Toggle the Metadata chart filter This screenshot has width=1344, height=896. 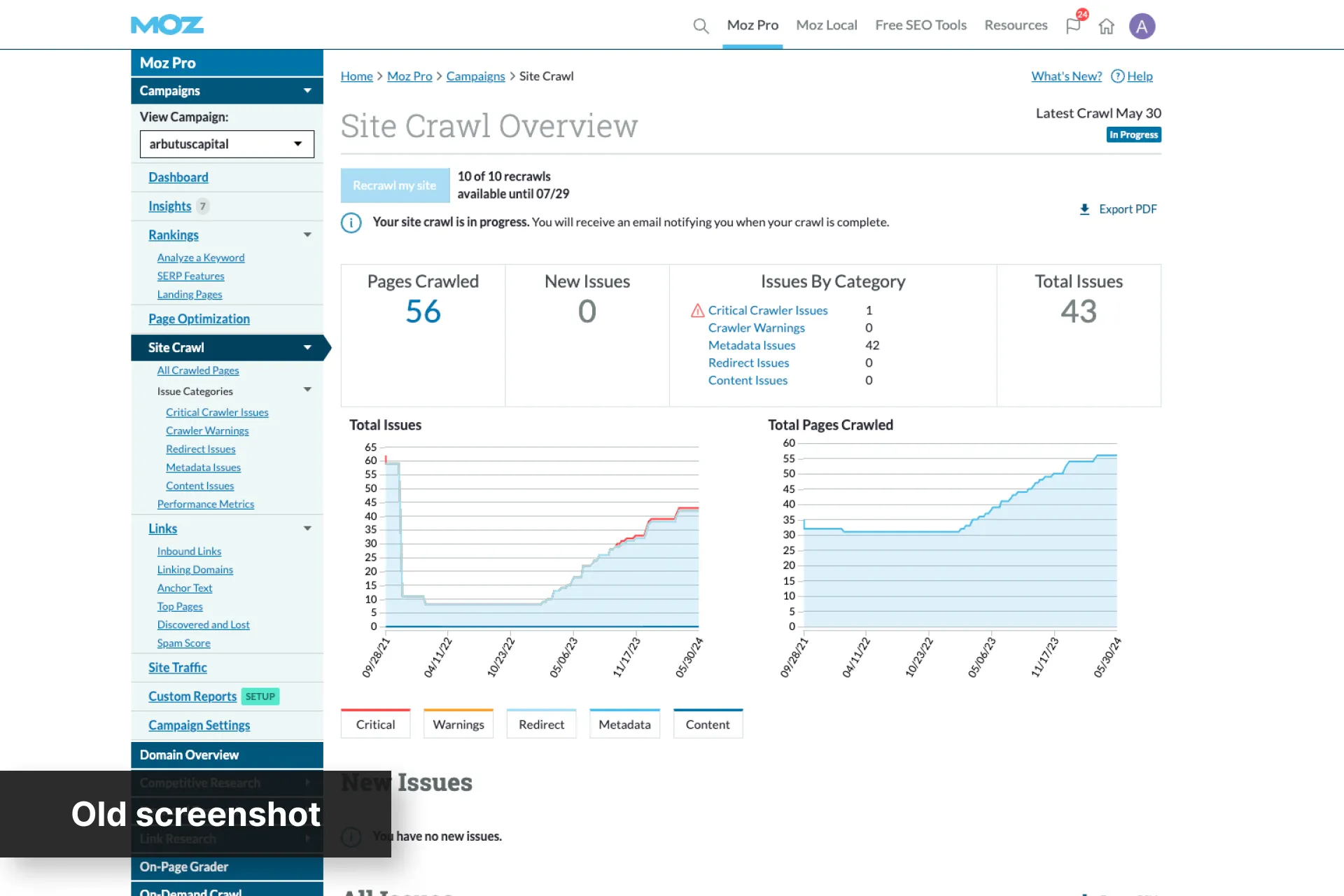tap(624, 724)
